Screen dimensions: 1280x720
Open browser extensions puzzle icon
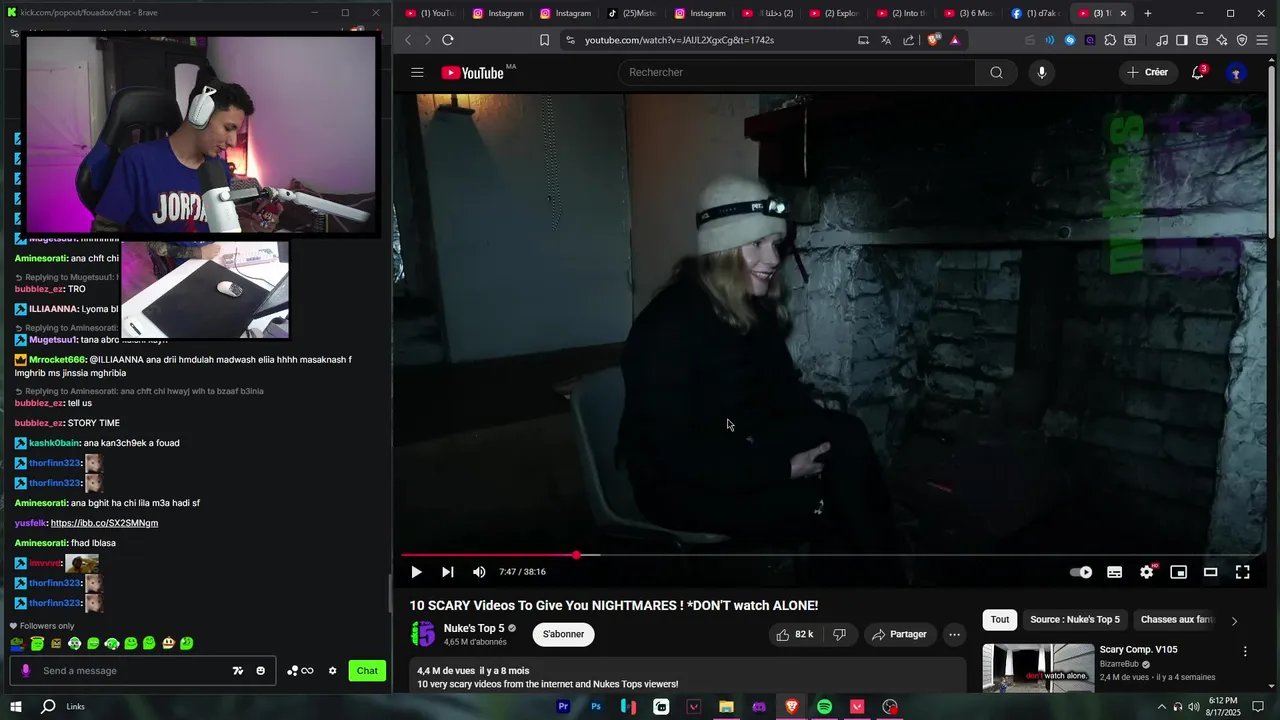point(1110,40)
